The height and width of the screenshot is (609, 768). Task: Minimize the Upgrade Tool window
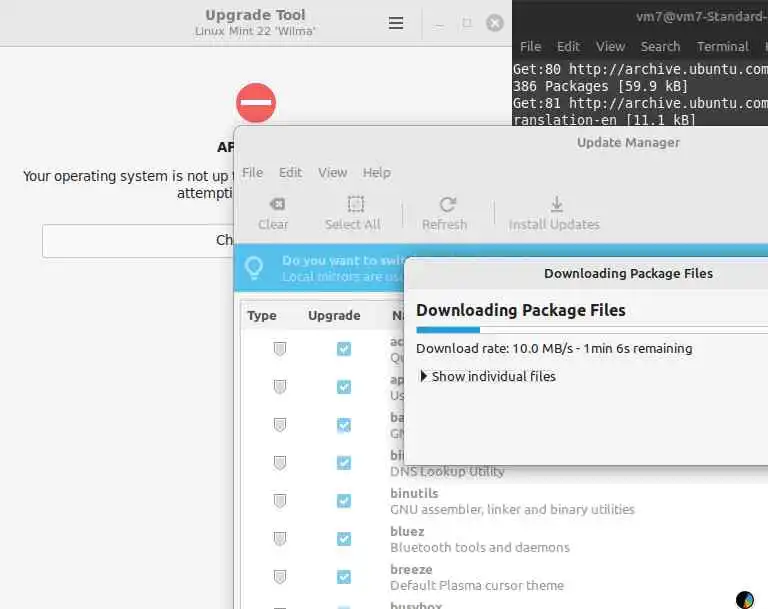click(x=439, y=24)
